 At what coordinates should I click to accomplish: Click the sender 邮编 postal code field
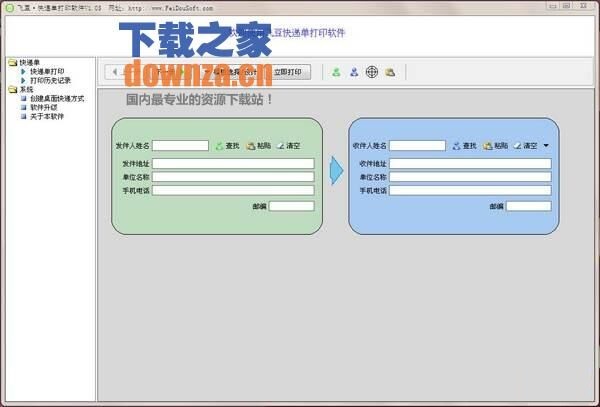point(292,206)
